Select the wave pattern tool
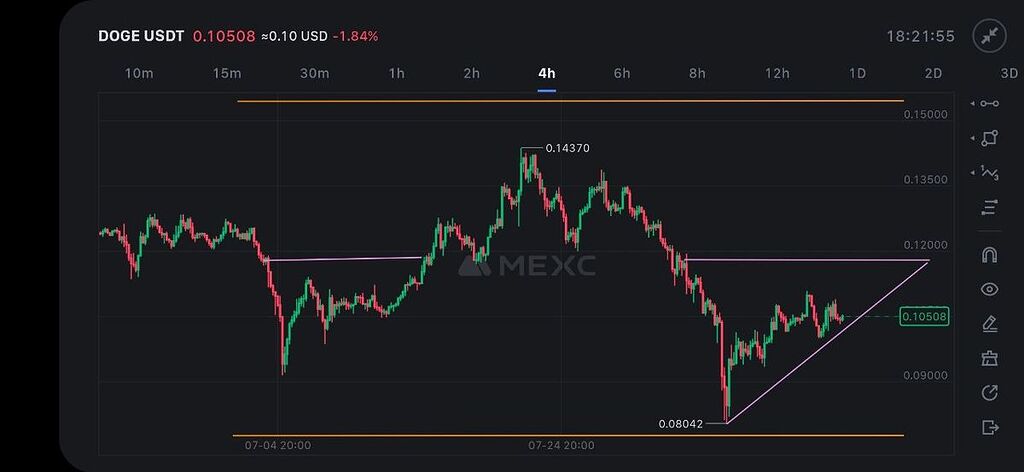Image resolution: width=1024 pixels, height=472 pixels. point(990,172)
